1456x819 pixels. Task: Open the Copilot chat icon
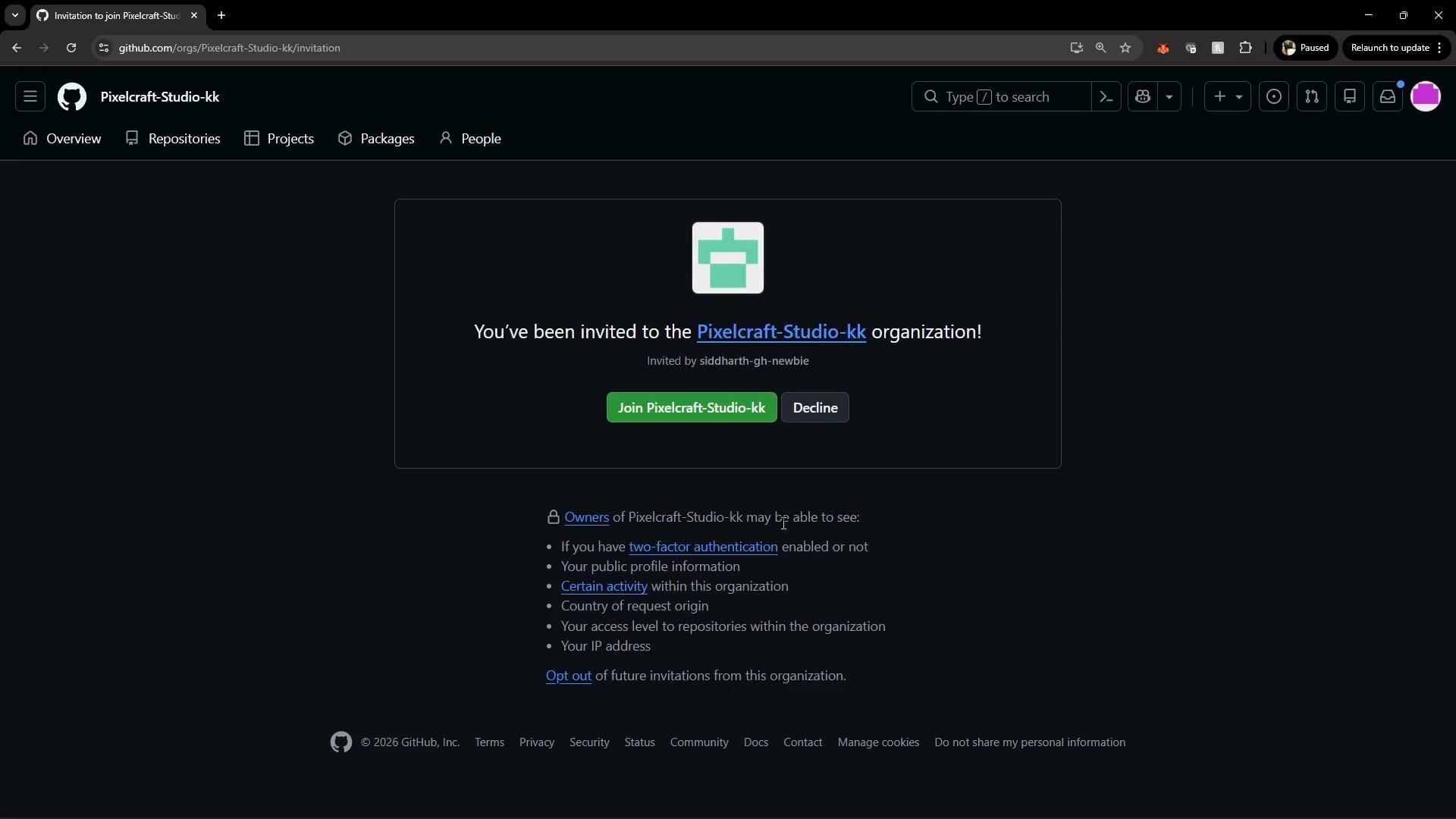1143,97
